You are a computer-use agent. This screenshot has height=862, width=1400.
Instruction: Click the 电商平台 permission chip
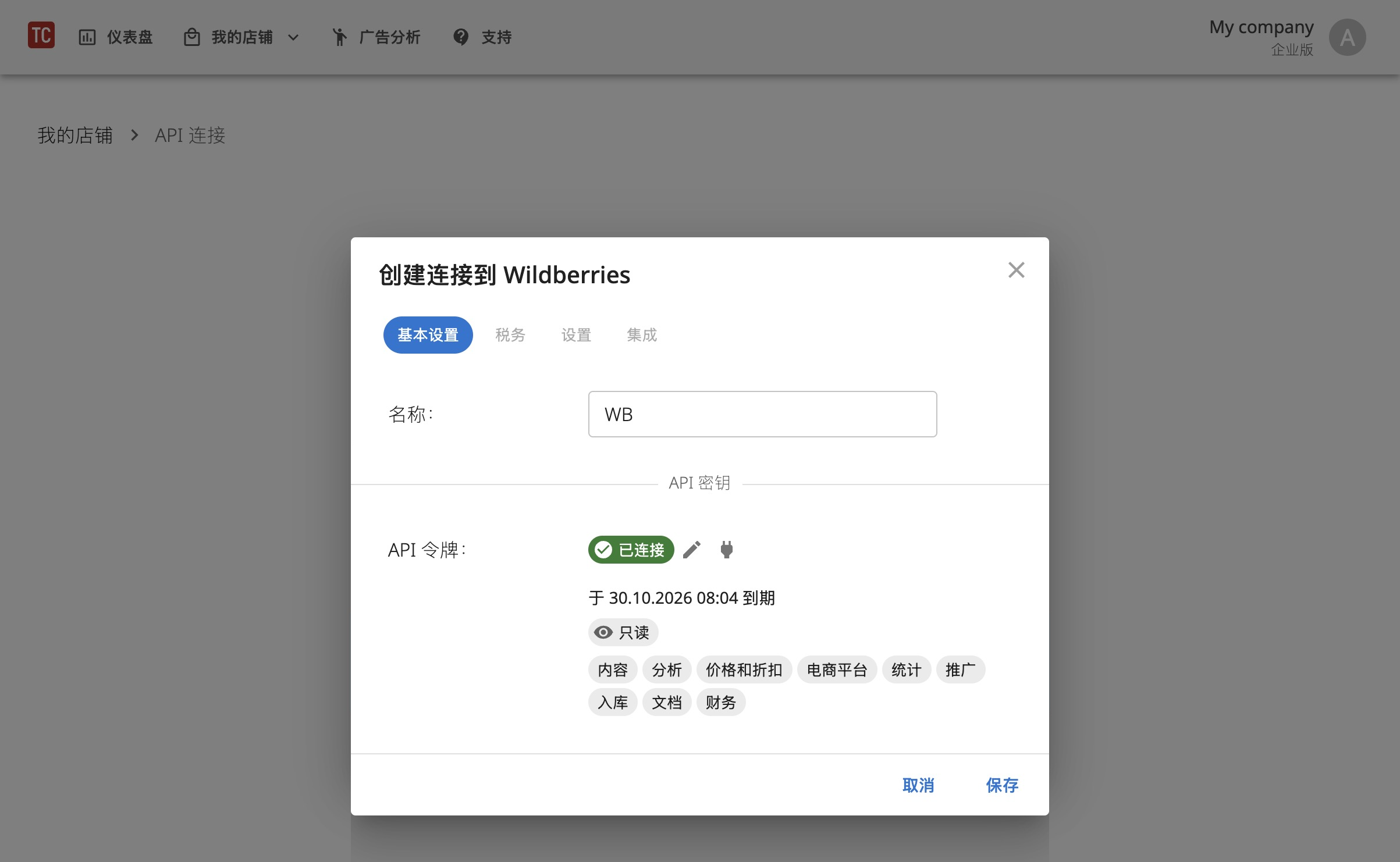click(x=837, y=669)
